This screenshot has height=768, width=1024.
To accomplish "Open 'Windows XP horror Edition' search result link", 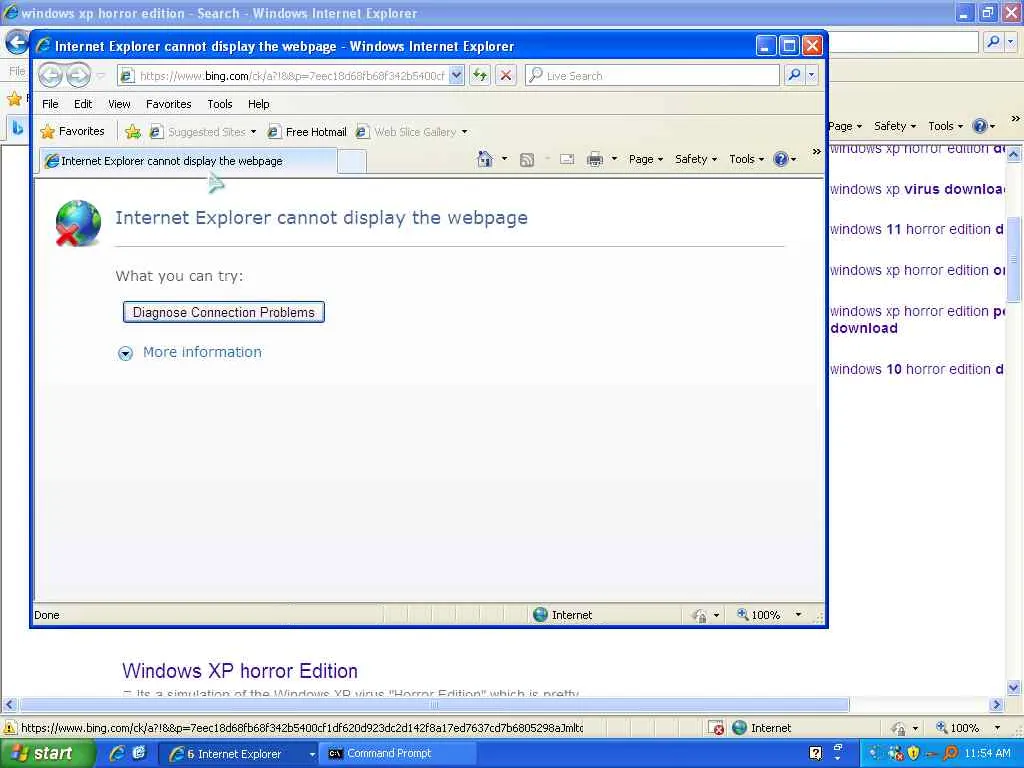I will pyautogui.click(x=240, y=671).
